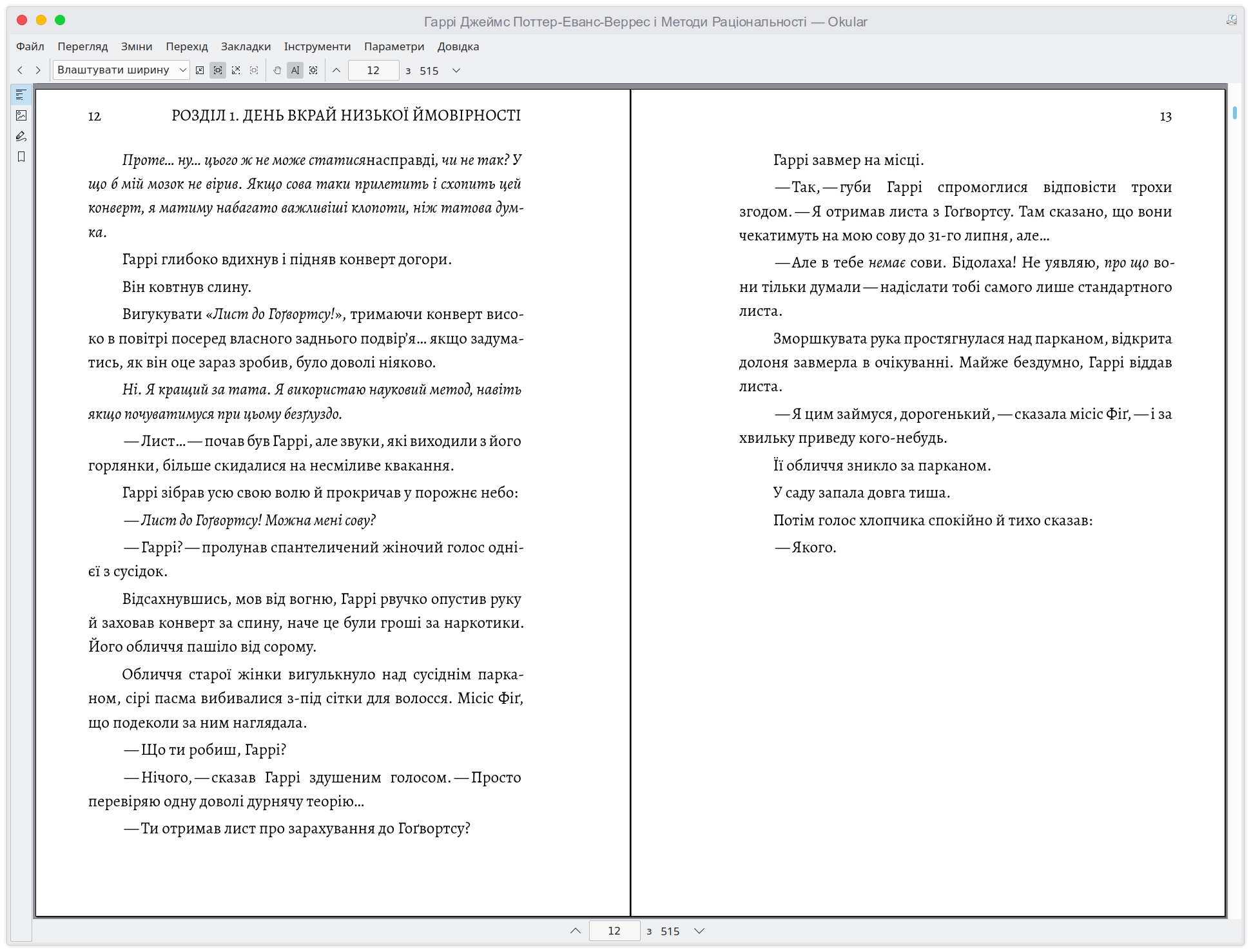Screen dimensions: 1251x952
Task: Open the Reviews annotations panel
Action: pos(21,136)
